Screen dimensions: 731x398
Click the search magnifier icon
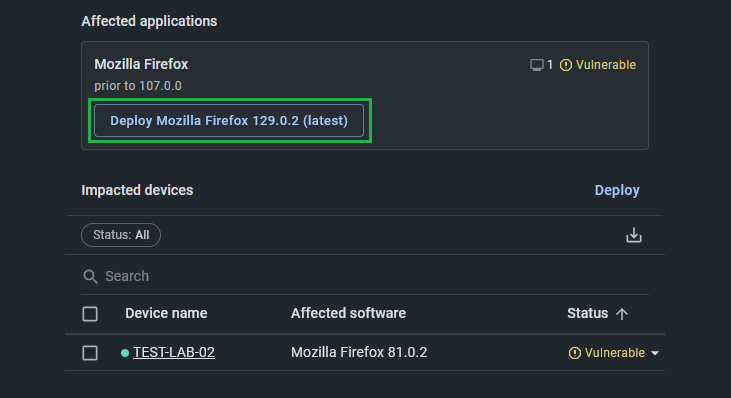pyautogui.click(x=90, y=276)
